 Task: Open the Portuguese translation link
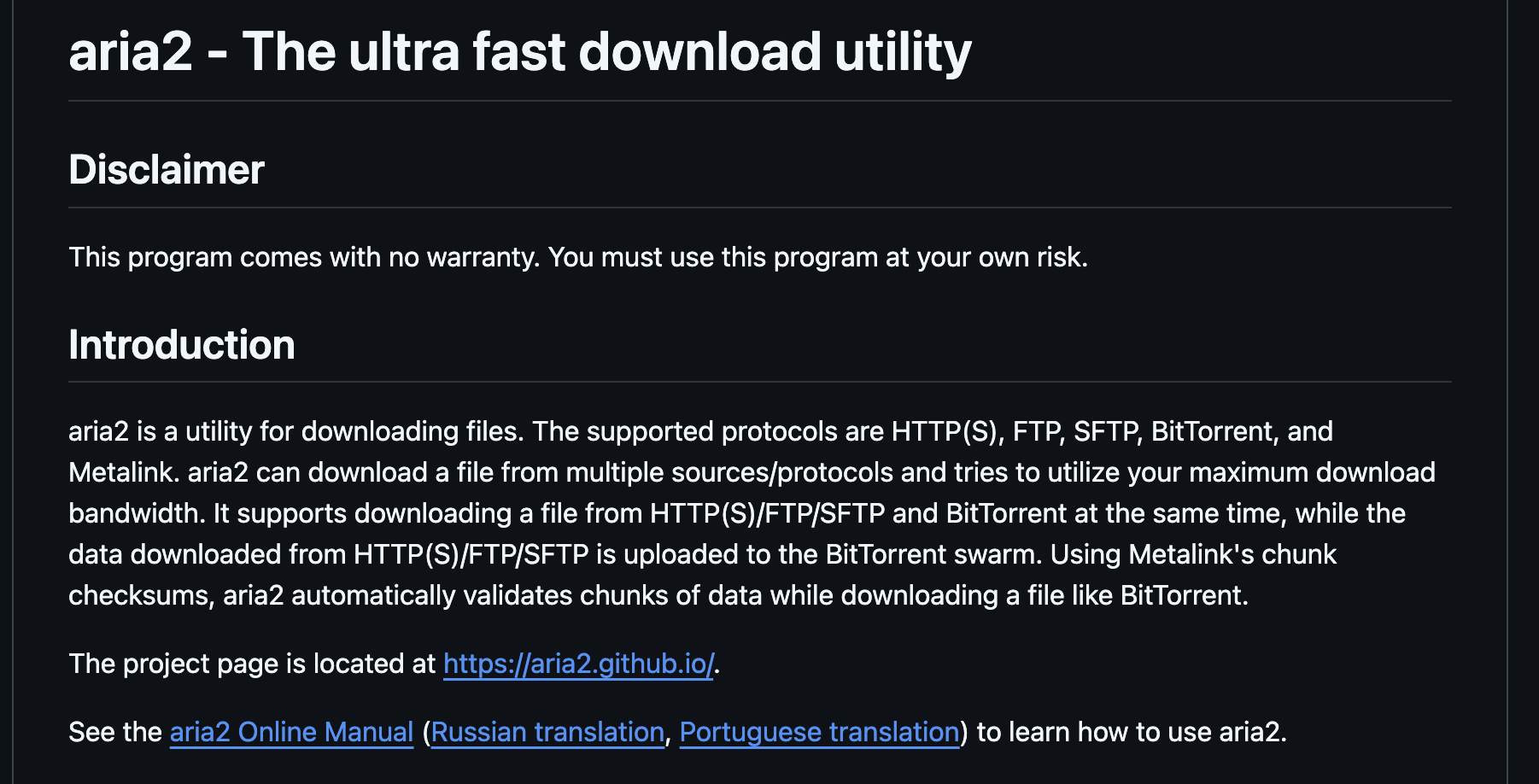coord(819,732)
